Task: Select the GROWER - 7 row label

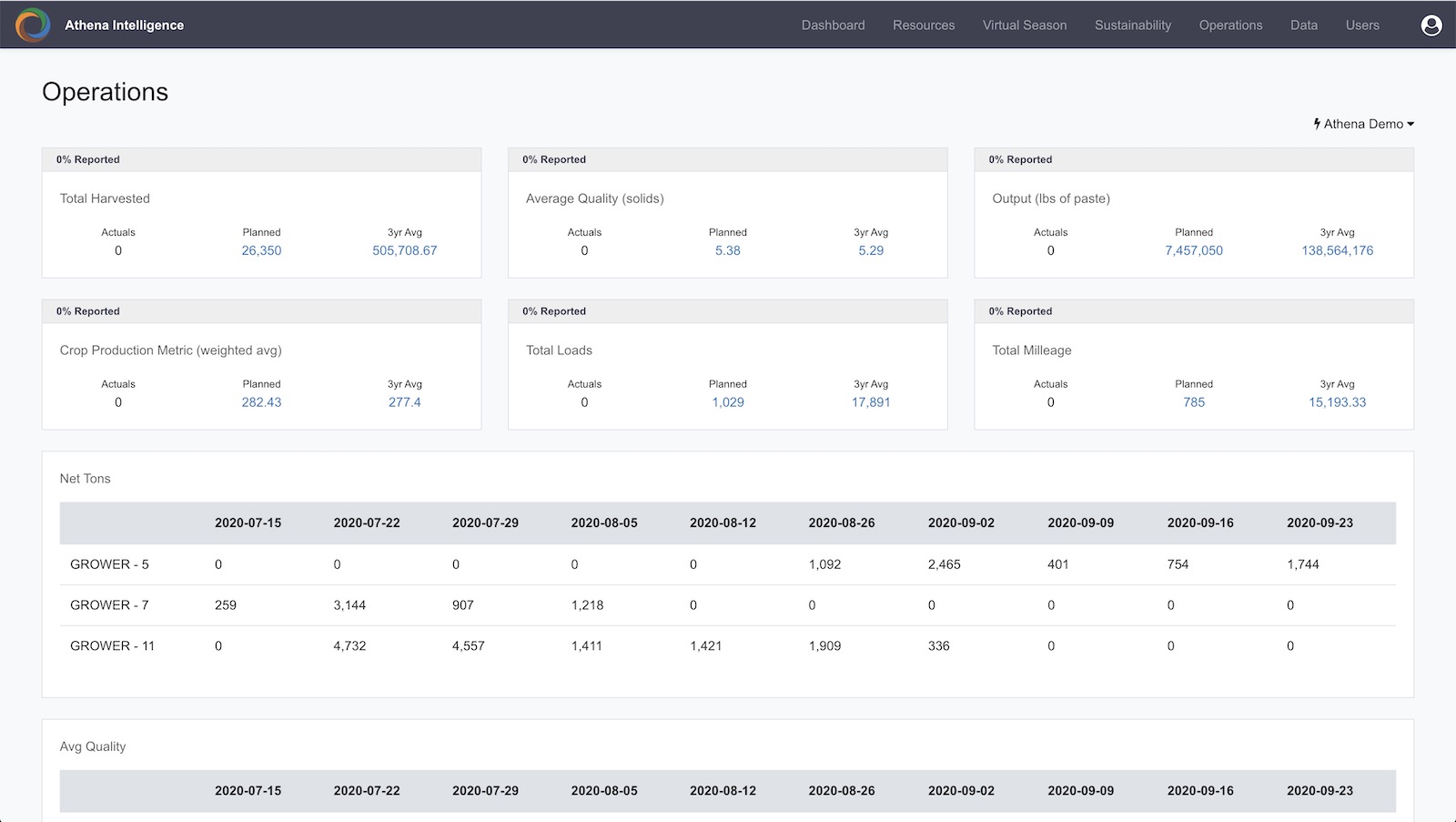Action: [109, 605]
